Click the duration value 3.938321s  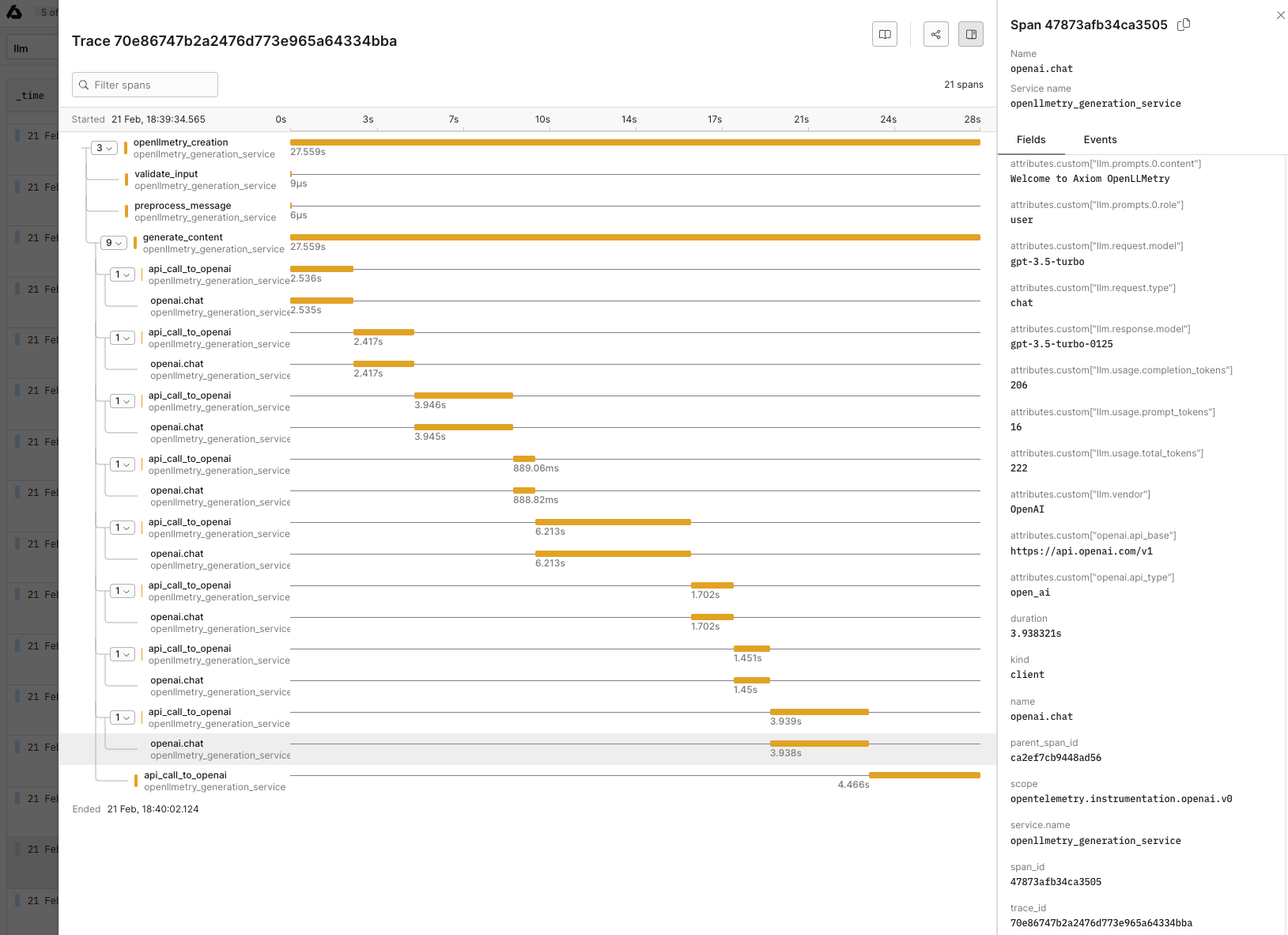point(1036,634)
